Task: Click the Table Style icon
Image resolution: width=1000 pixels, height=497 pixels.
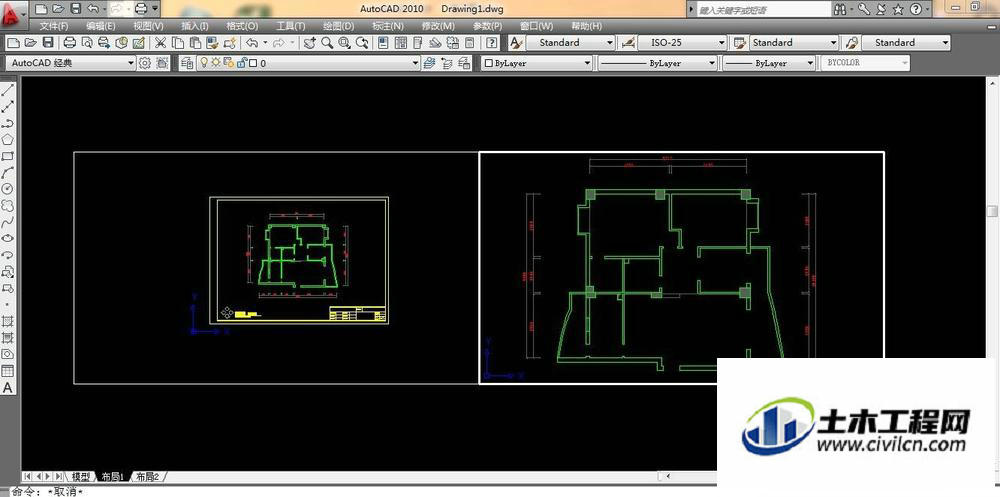Action: 740,43
